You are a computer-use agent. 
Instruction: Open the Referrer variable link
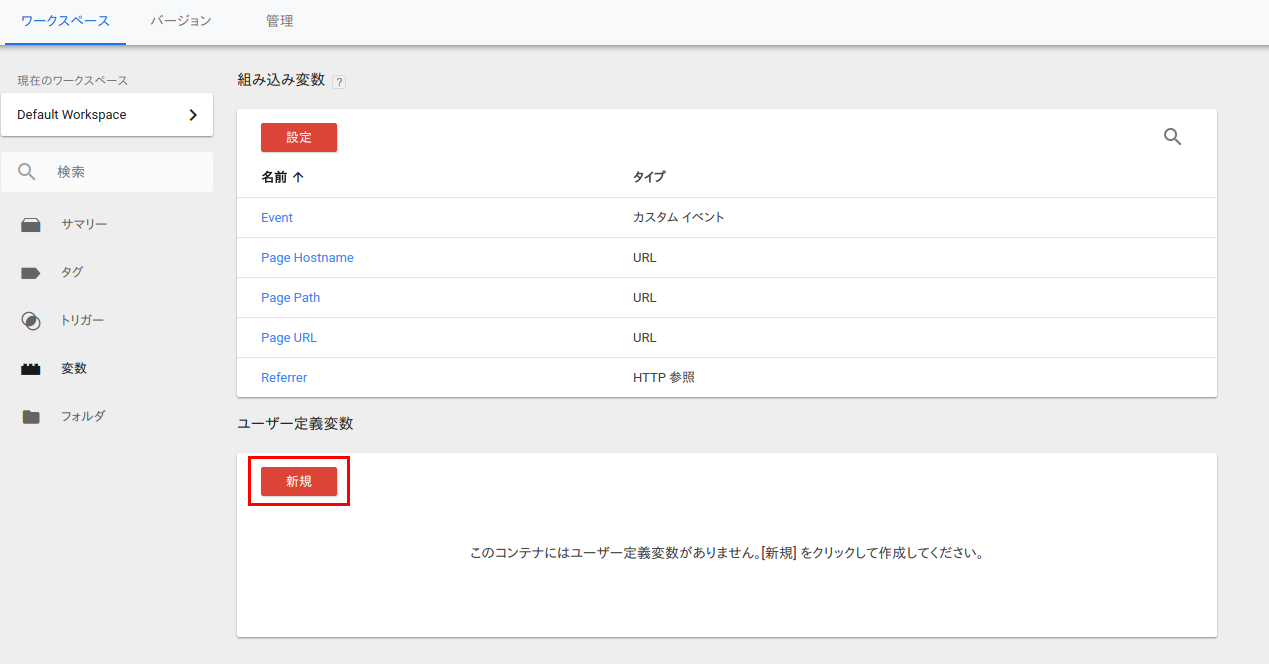point(283,377)
